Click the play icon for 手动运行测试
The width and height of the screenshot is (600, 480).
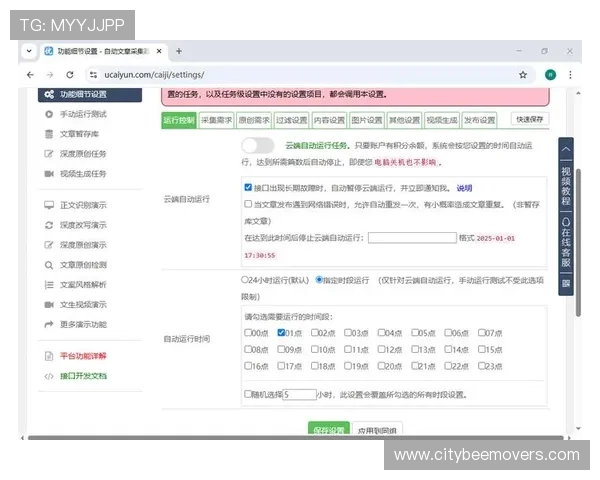(x=49, y=114)
